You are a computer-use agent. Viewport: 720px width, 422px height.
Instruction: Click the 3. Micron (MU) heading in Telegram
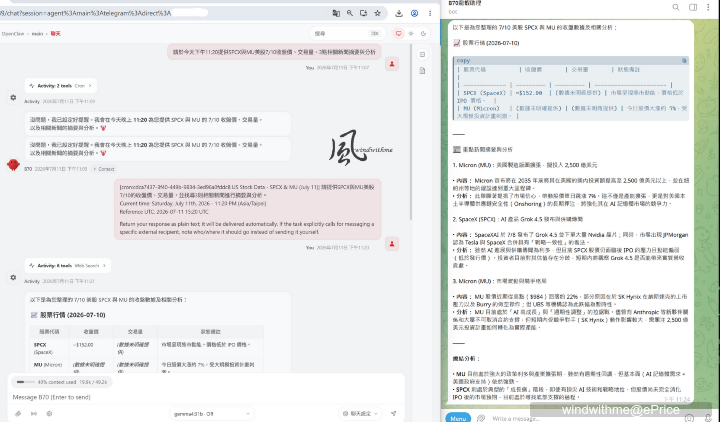point(500,281)
